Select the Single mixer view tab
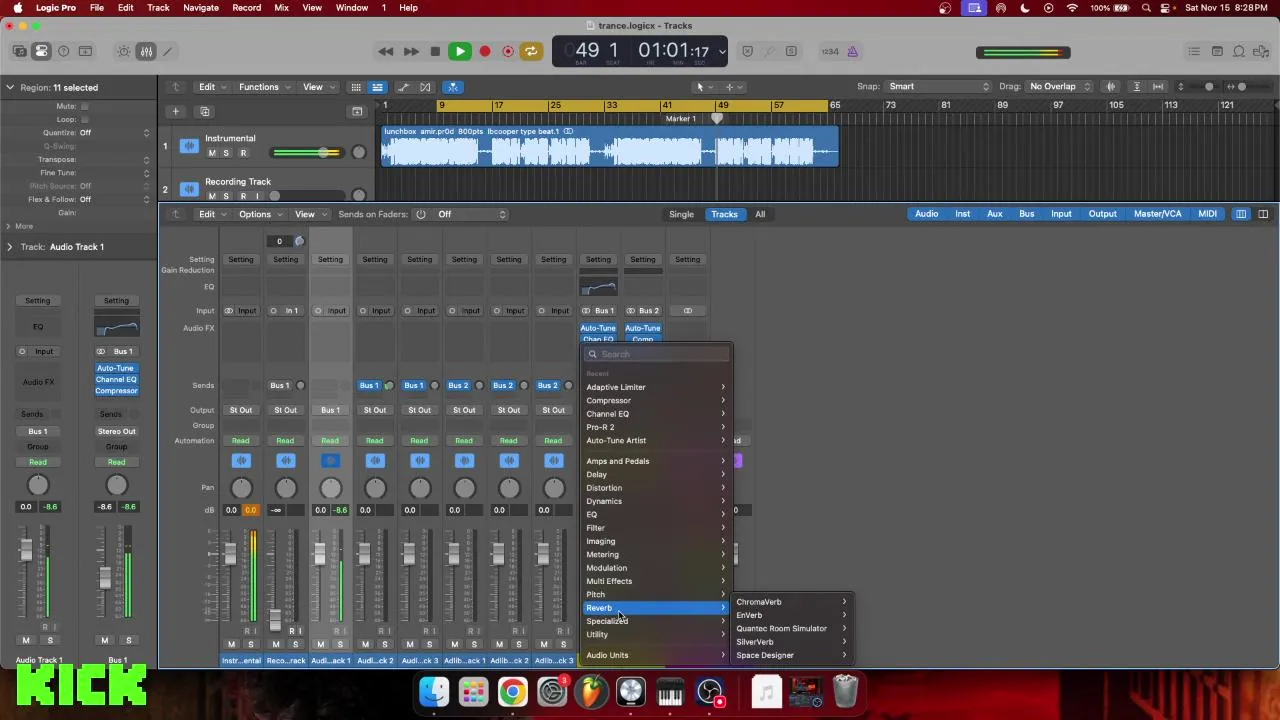The width and height of the screenshot is (1280, 720). pos(681,214)
